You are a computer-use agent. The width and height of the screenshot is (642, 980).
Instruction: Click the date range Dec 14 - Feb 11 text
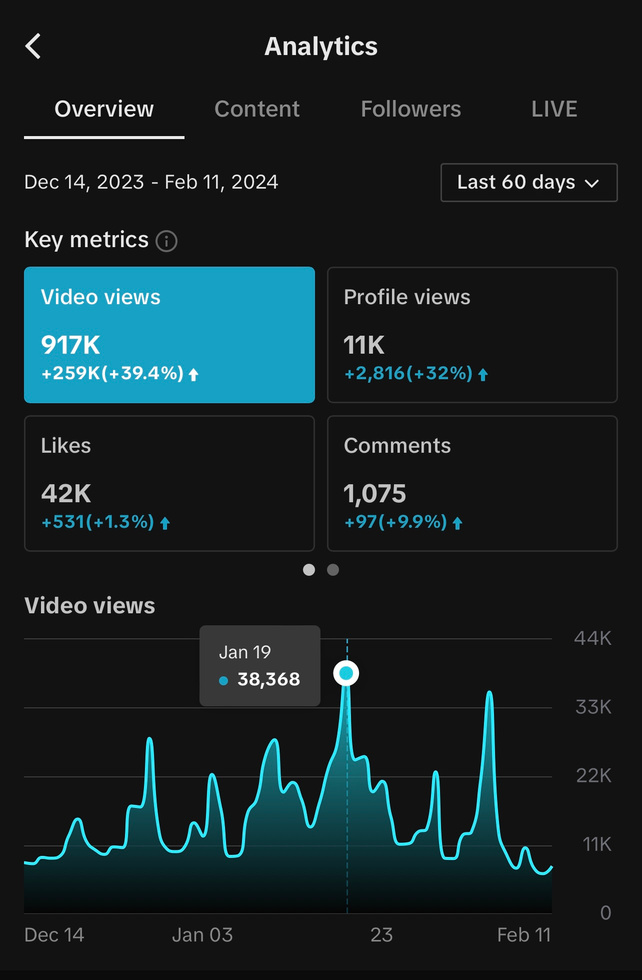pyautogui.click(x=151, y=182)
